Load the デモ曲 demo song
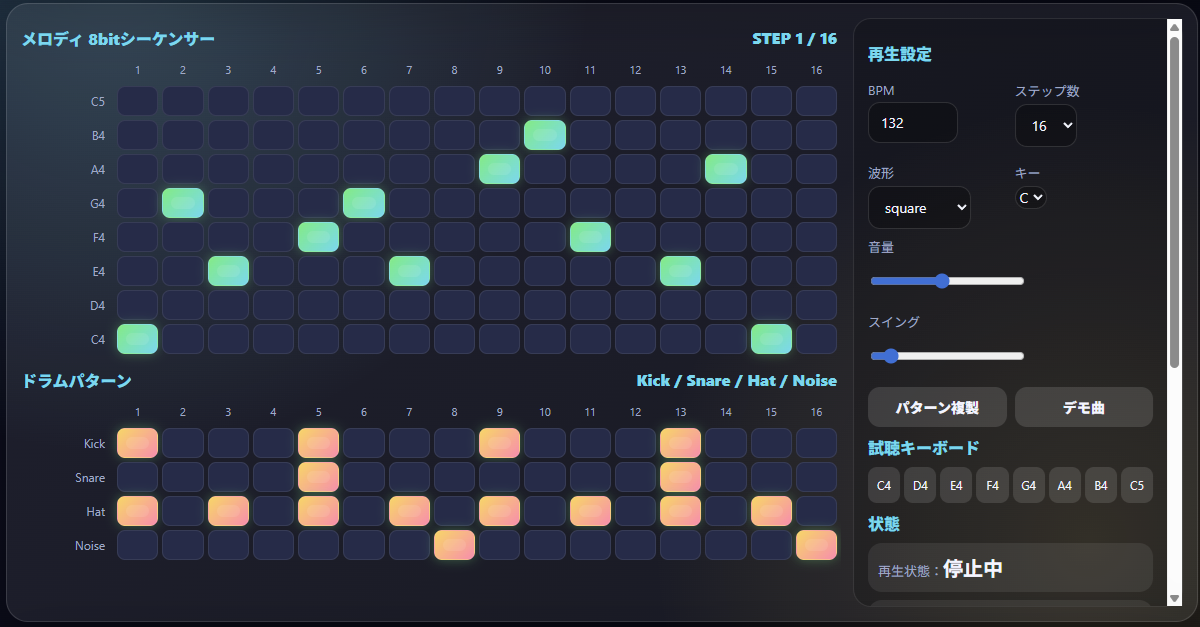 tap(1084, 408)
